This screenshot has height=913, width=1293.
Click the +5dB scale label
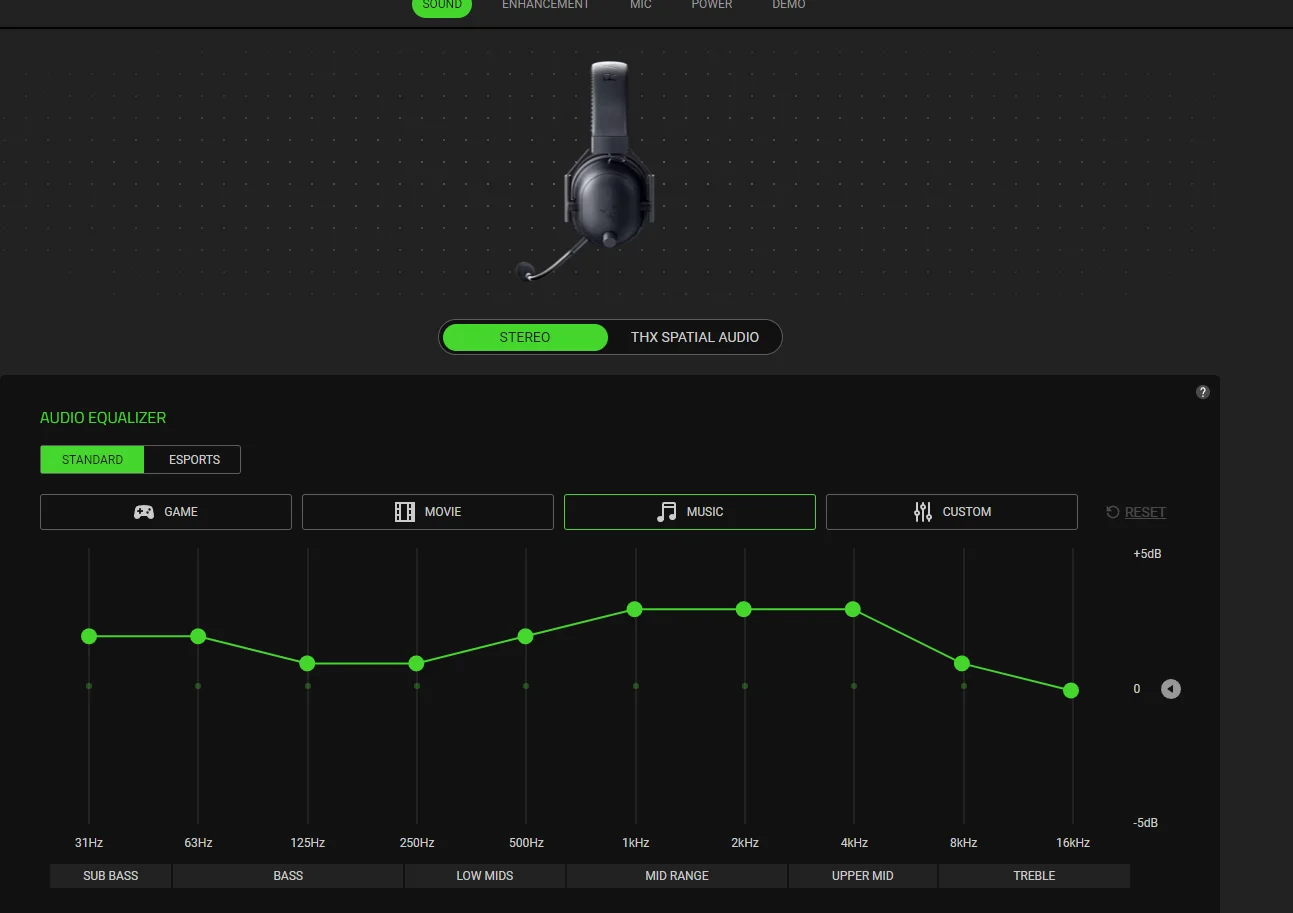click(x=1147, y=554)
